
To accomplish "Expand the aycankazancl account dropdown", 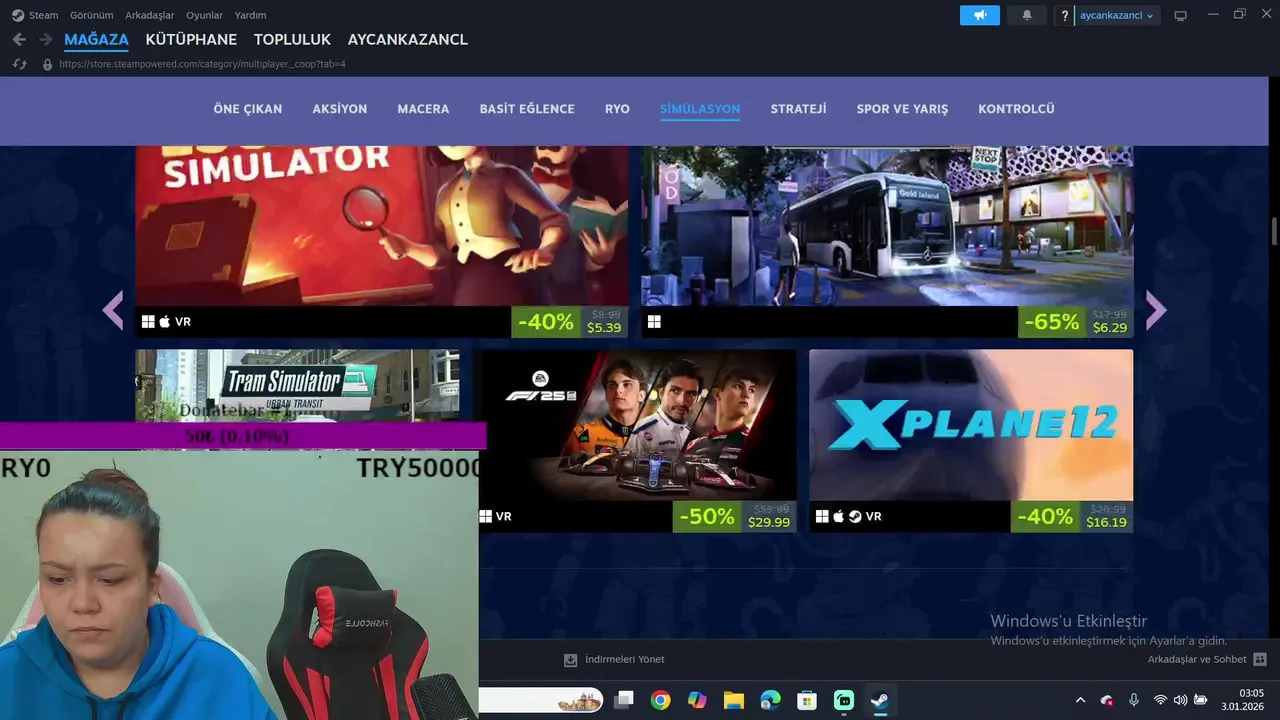I will (1117, 16).
